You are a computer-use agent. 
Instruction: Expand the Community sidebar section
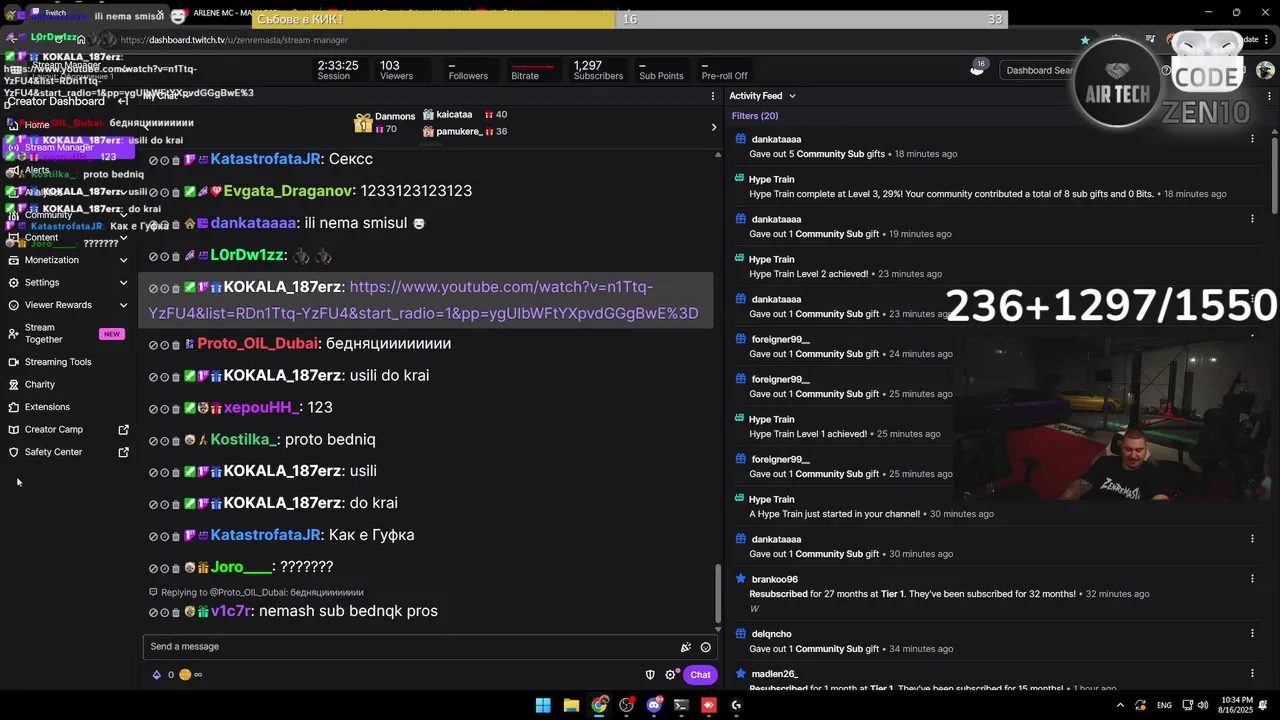coord(123,215)
